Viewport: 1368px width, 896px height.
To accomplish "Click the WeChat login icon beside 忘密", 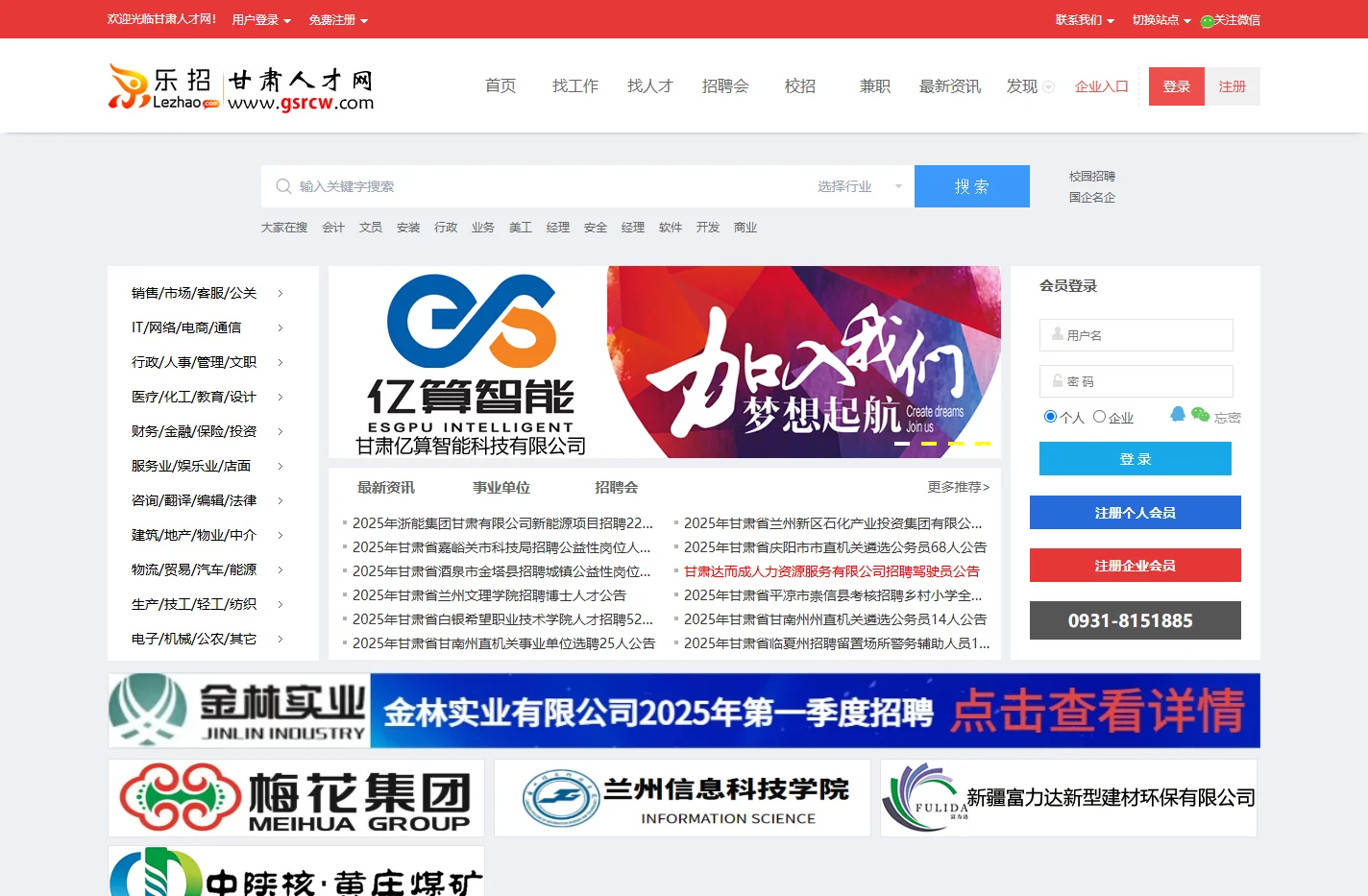I will click(1200, 414).
